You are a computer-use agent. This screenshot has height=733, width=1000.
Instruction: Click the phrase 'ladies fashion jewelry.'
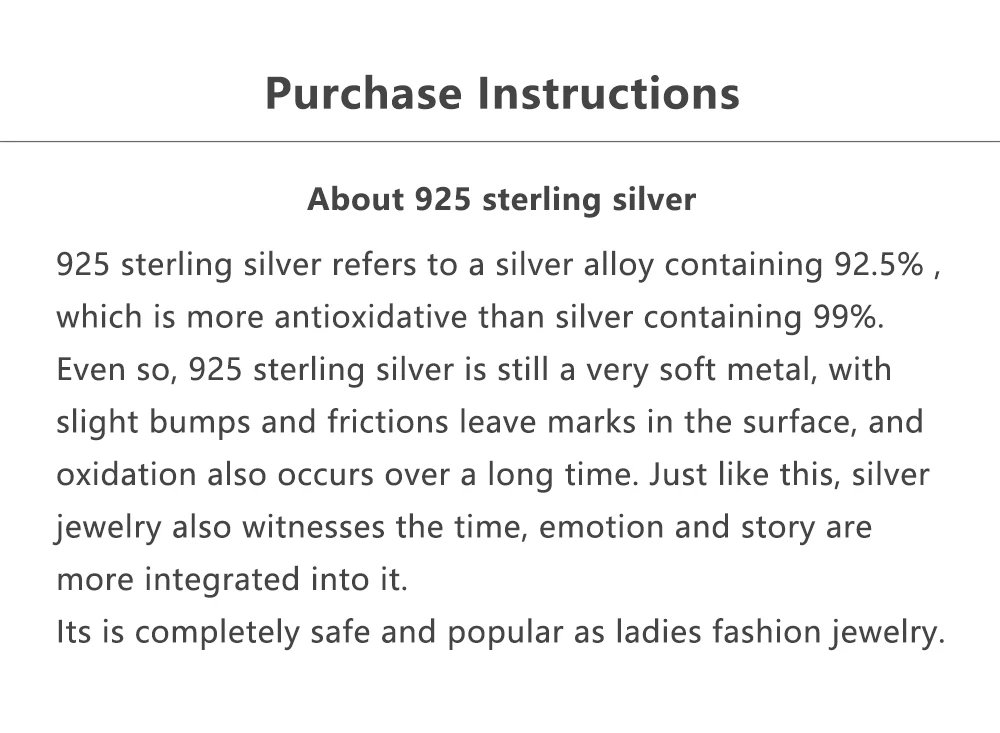pos(780,632)
